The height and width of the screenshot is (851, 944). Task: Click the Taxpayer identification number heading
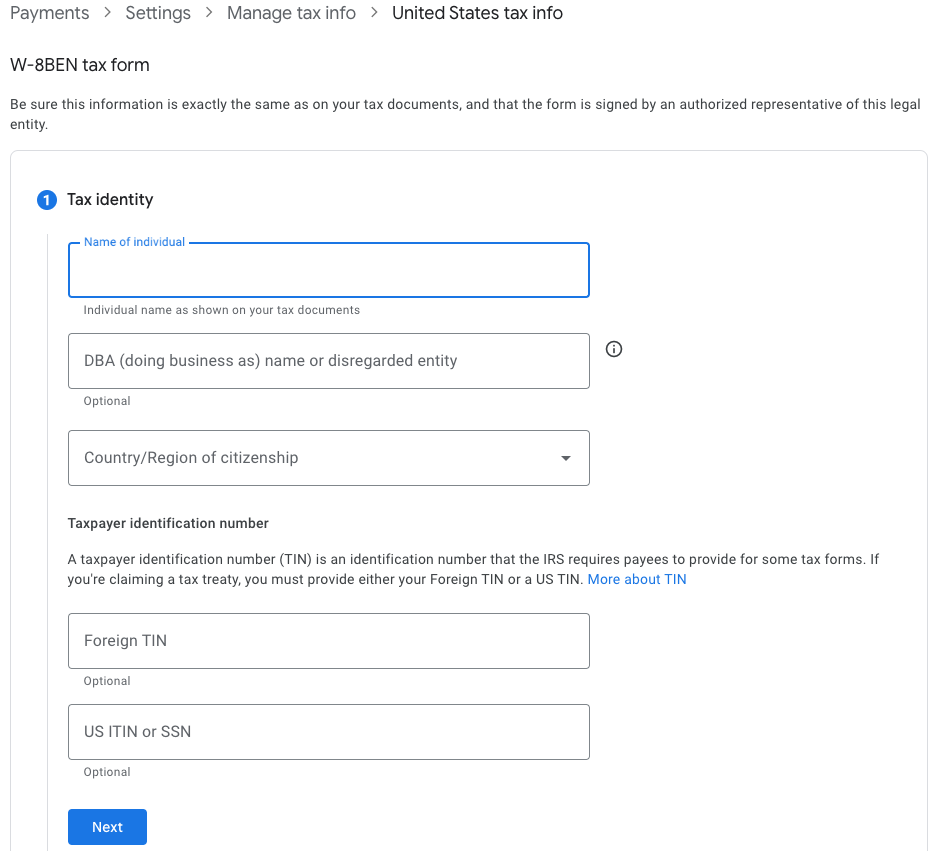[168, 524]
